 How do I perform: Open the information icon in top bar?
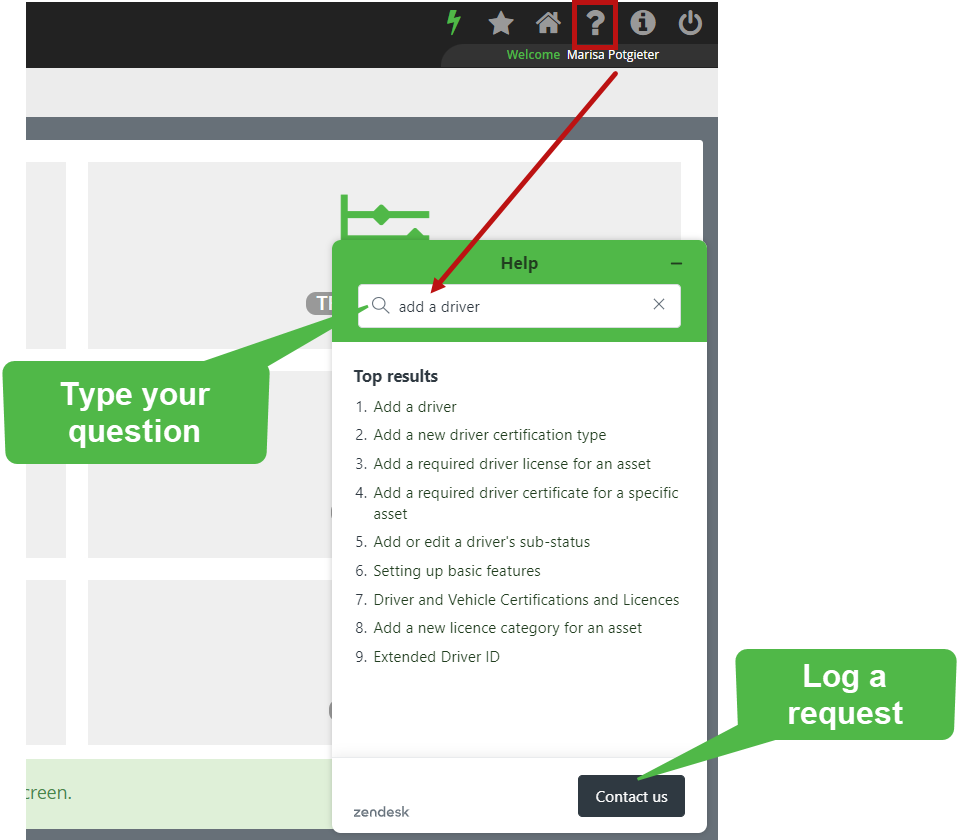643,23
